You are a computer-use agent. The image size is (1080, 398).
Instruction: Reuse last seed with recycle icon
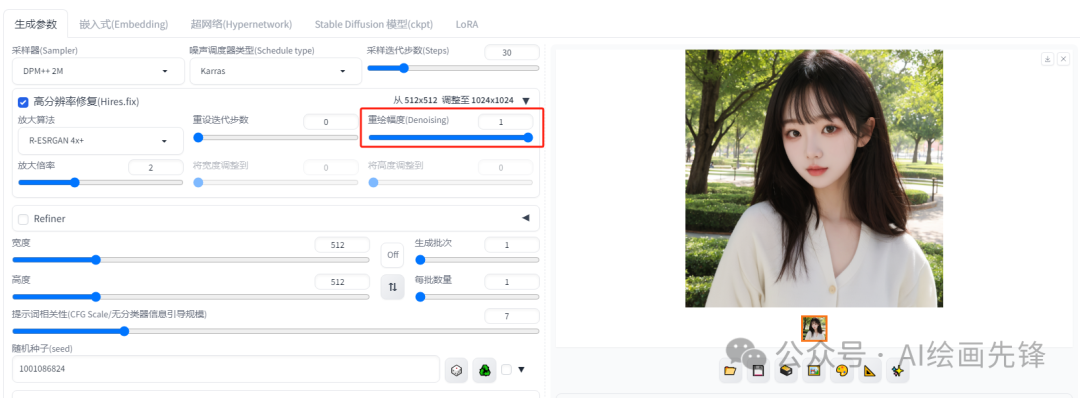point(484,370)
